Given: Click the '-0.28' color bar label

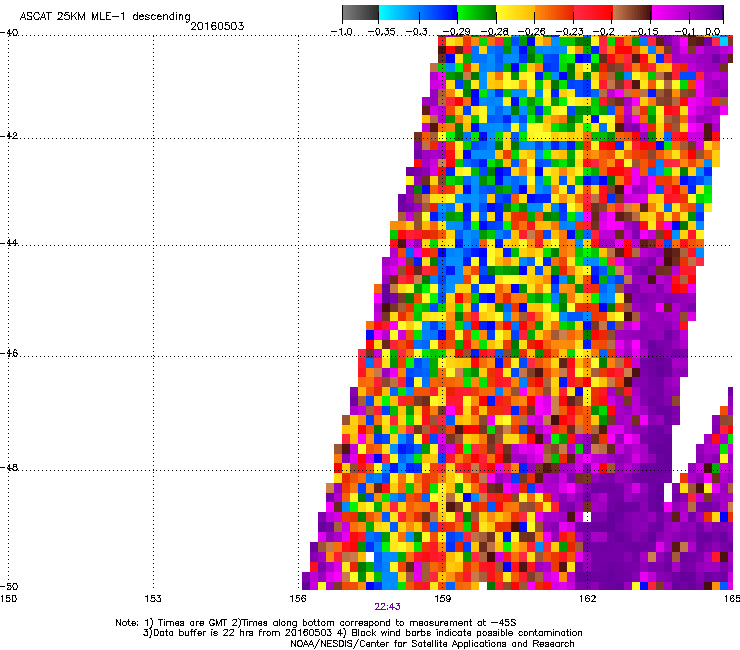Looking at the screenshot, I should coord(495,32).
